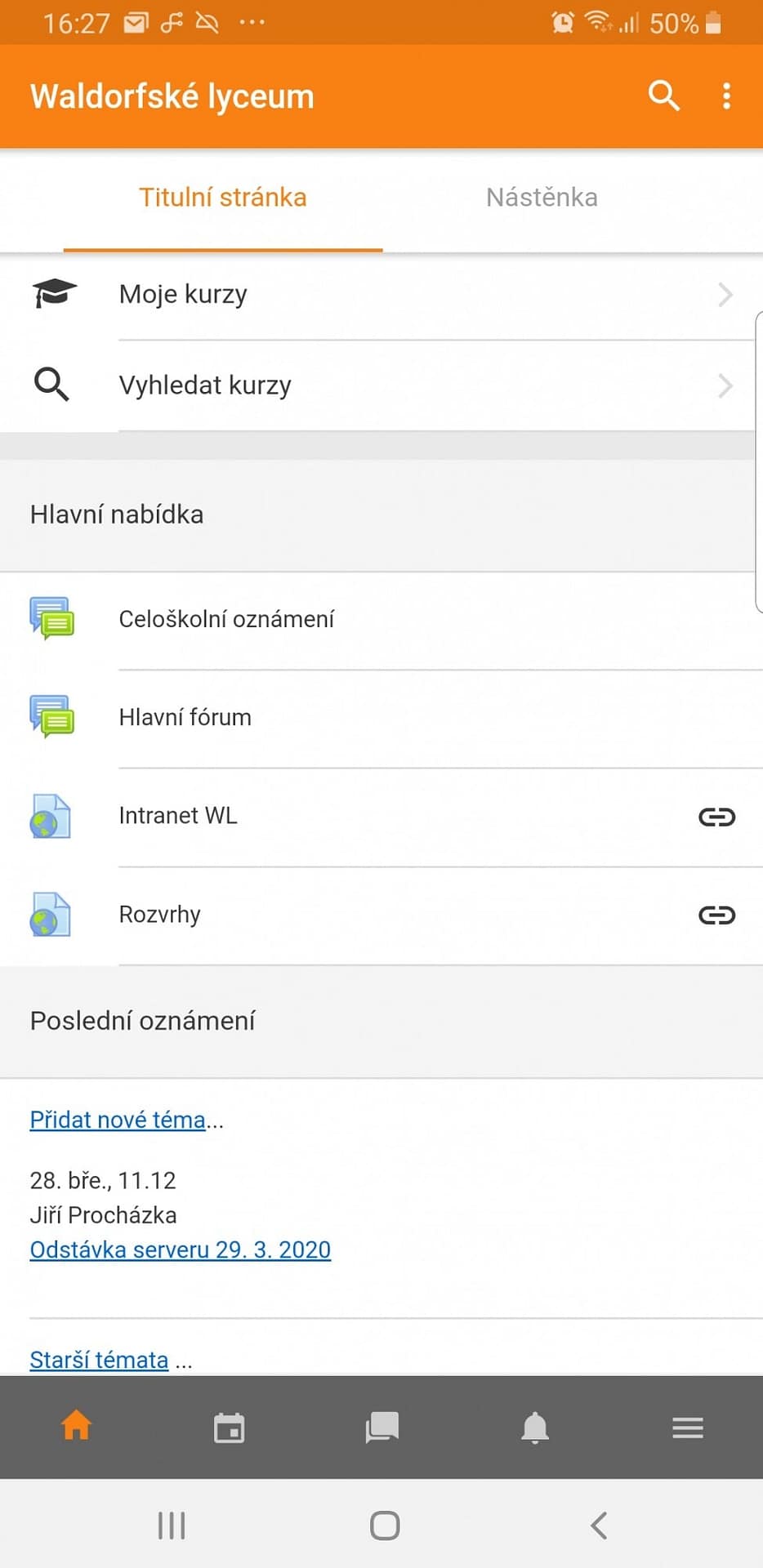Open the Hlavní fórum item
763x1568 pixels.
(x=185, y=717)
